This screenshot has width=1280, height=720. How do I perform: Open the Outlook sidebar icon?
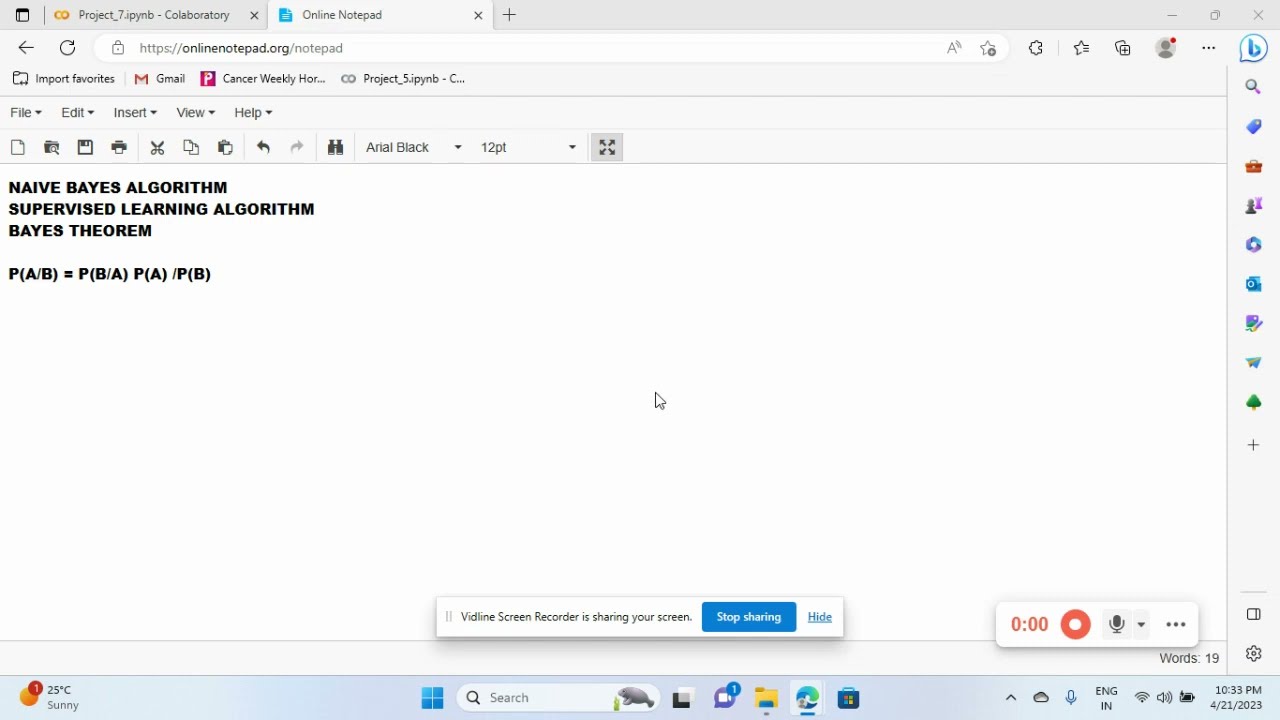pos(1253,284)
